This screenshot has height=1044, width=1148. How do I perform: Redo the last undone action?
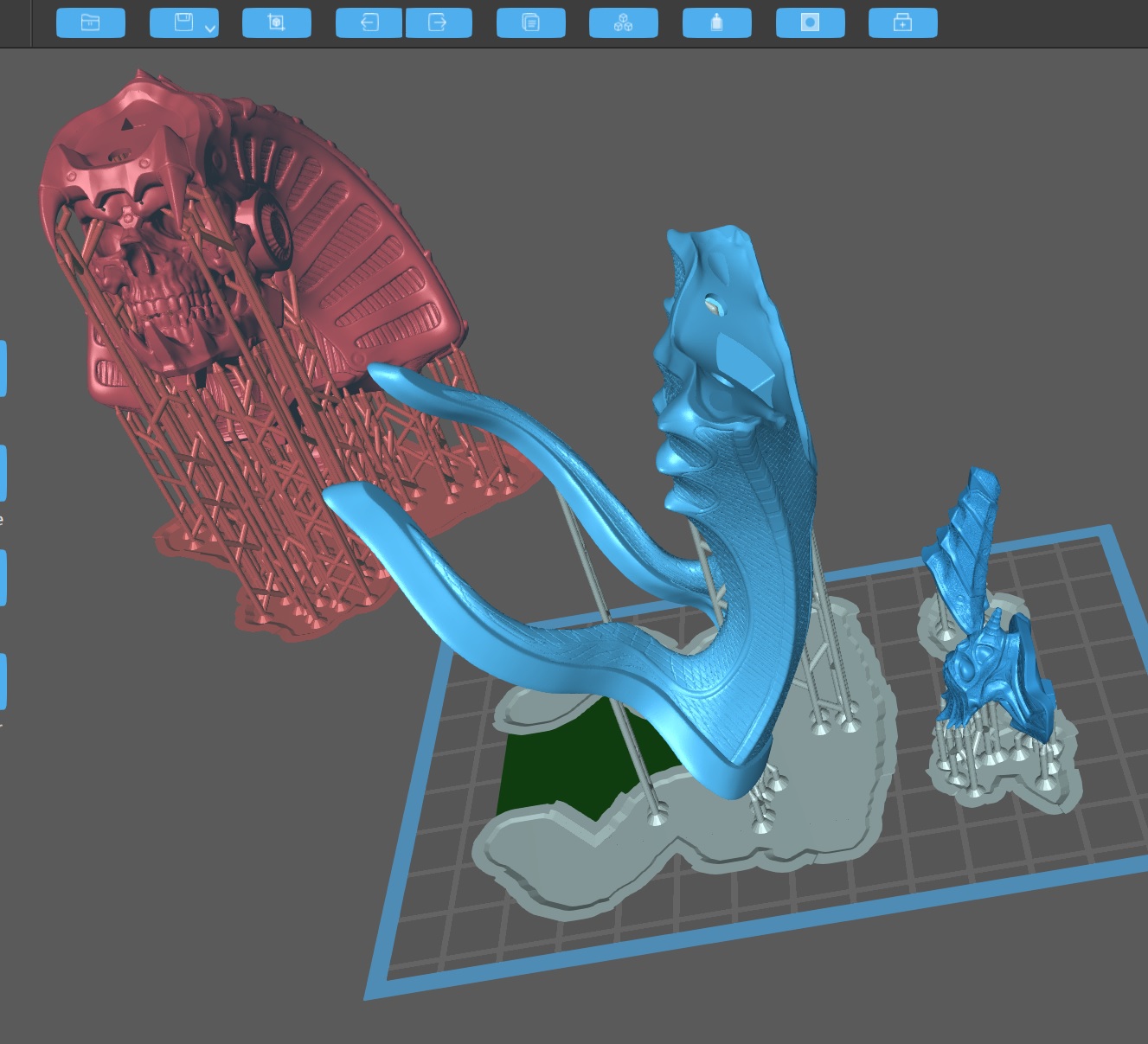(x=438, y=23)
